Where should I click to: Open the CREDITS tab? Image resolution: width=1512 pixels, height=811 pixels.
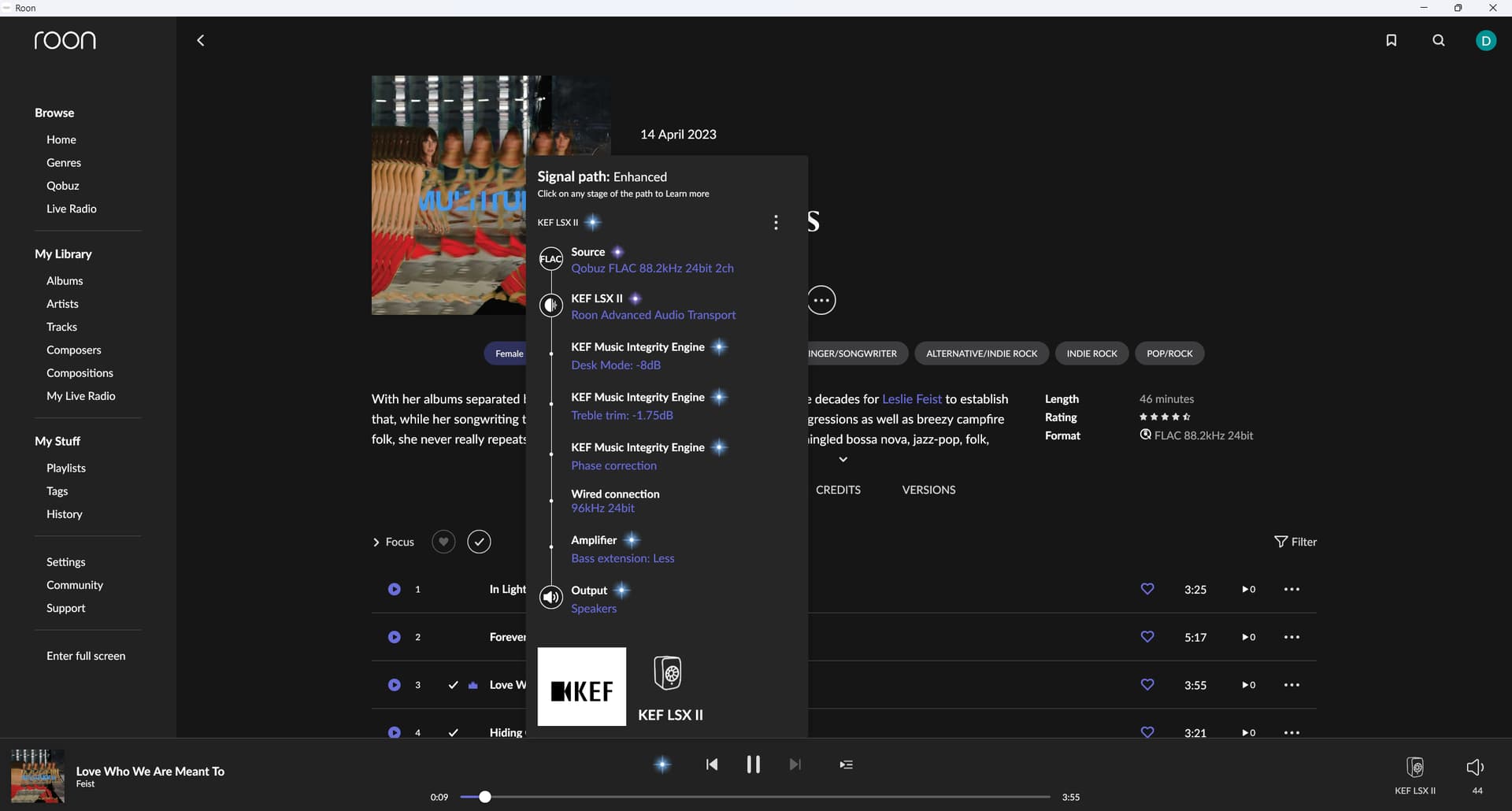click(838, 490)
